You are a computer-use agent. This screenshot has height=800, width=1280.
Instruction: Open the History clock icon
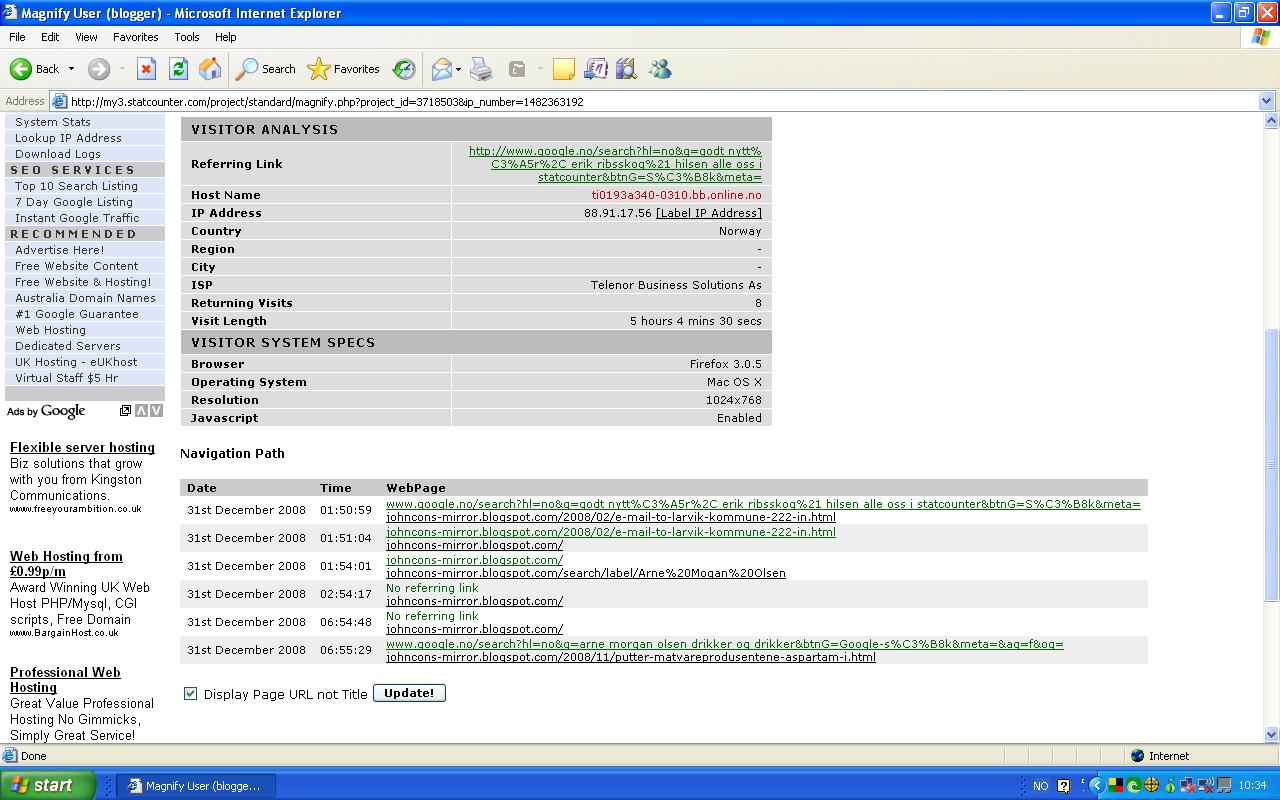click(404, 69)
